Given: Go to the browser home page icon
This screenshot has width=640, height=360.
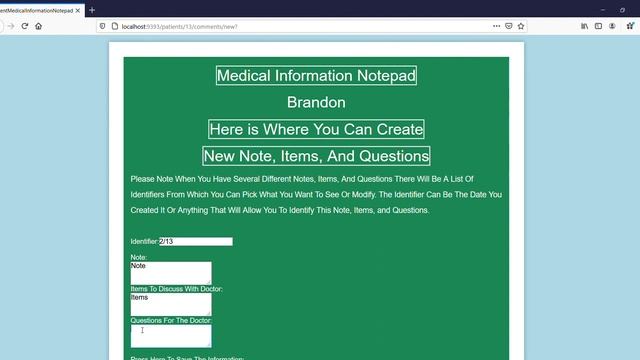Looking at the screenshot, I should pos(38,26).
